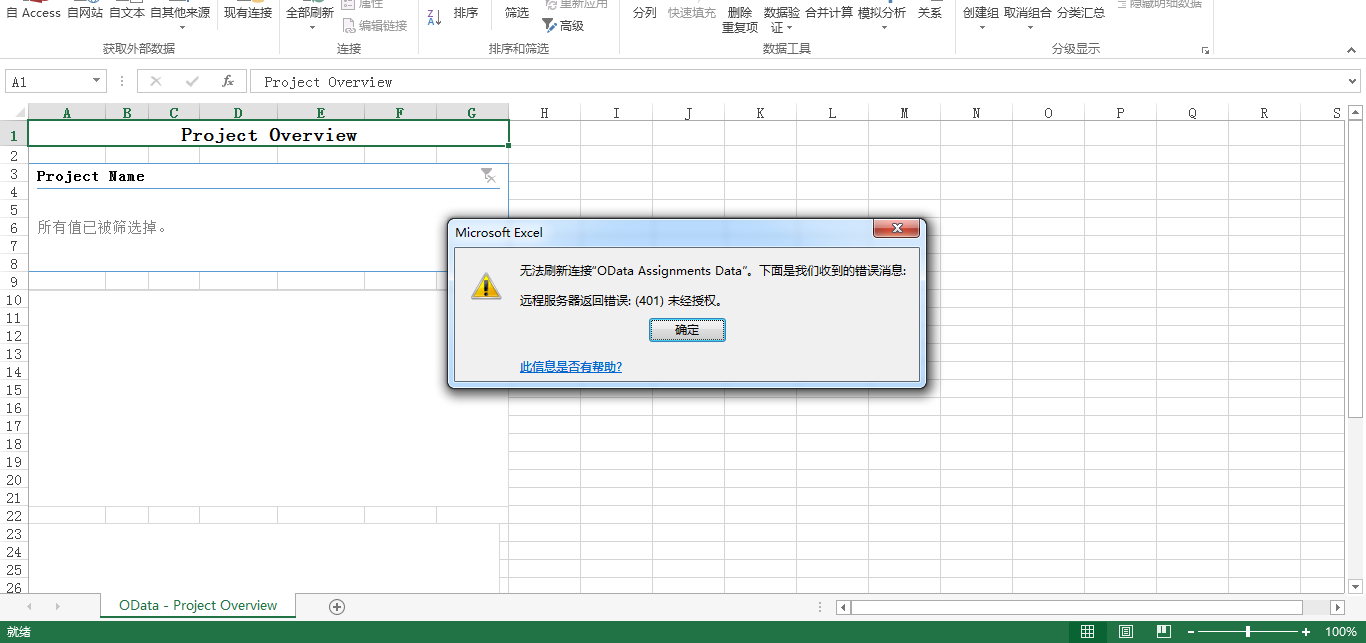Image resolution: width=1366 pixels, height=643 pixels.
Task: Open zoom dialog via the 100% label
Action: (x=1340, y=632)
